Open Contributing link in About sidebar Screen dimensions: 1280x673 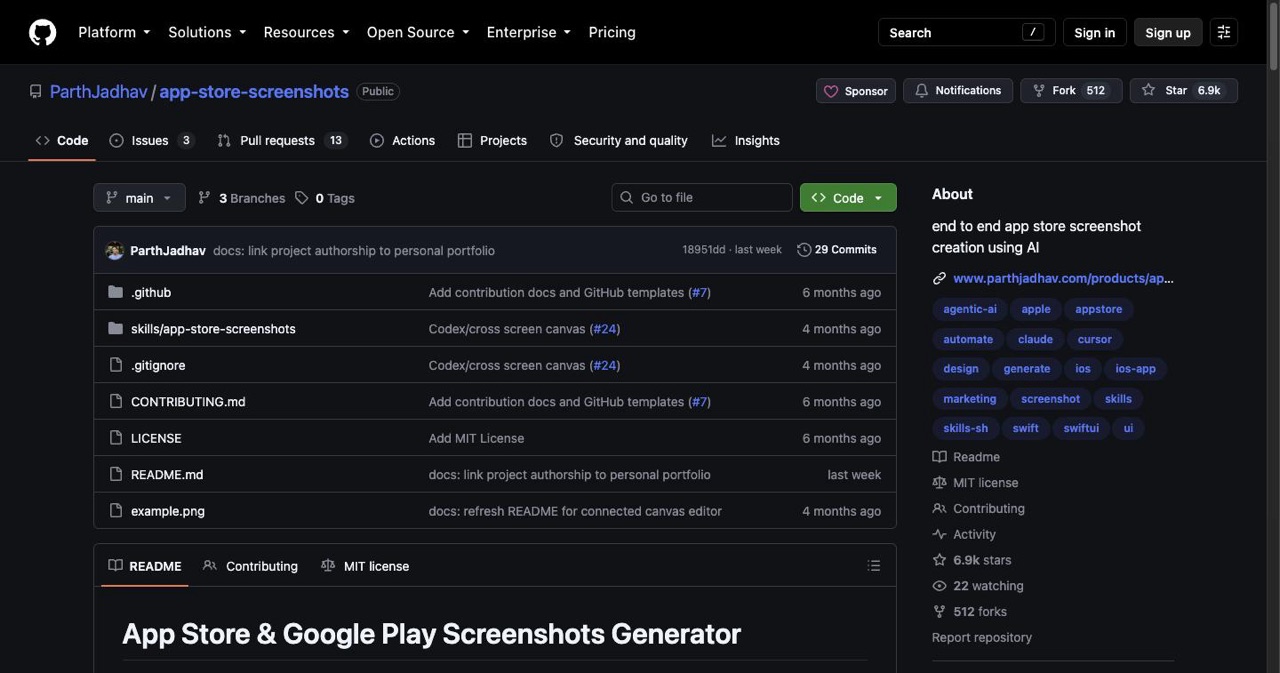[978, 509]
